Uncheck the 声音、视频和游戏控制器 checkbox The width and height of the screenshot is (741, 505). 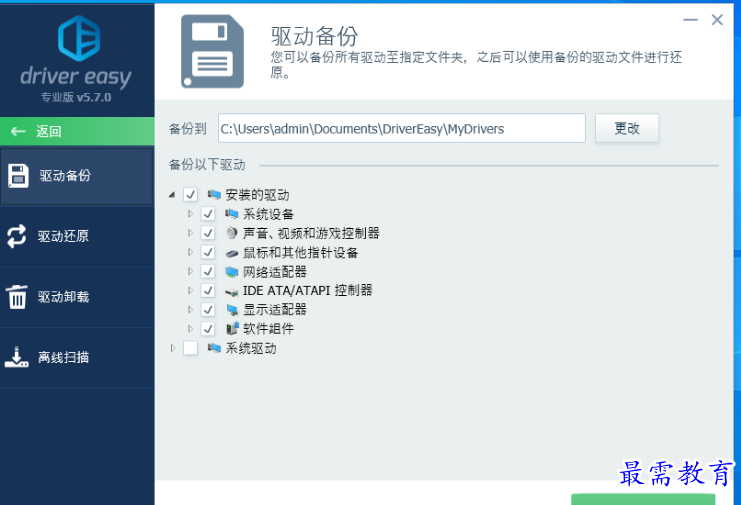click(x=208, y=232)
